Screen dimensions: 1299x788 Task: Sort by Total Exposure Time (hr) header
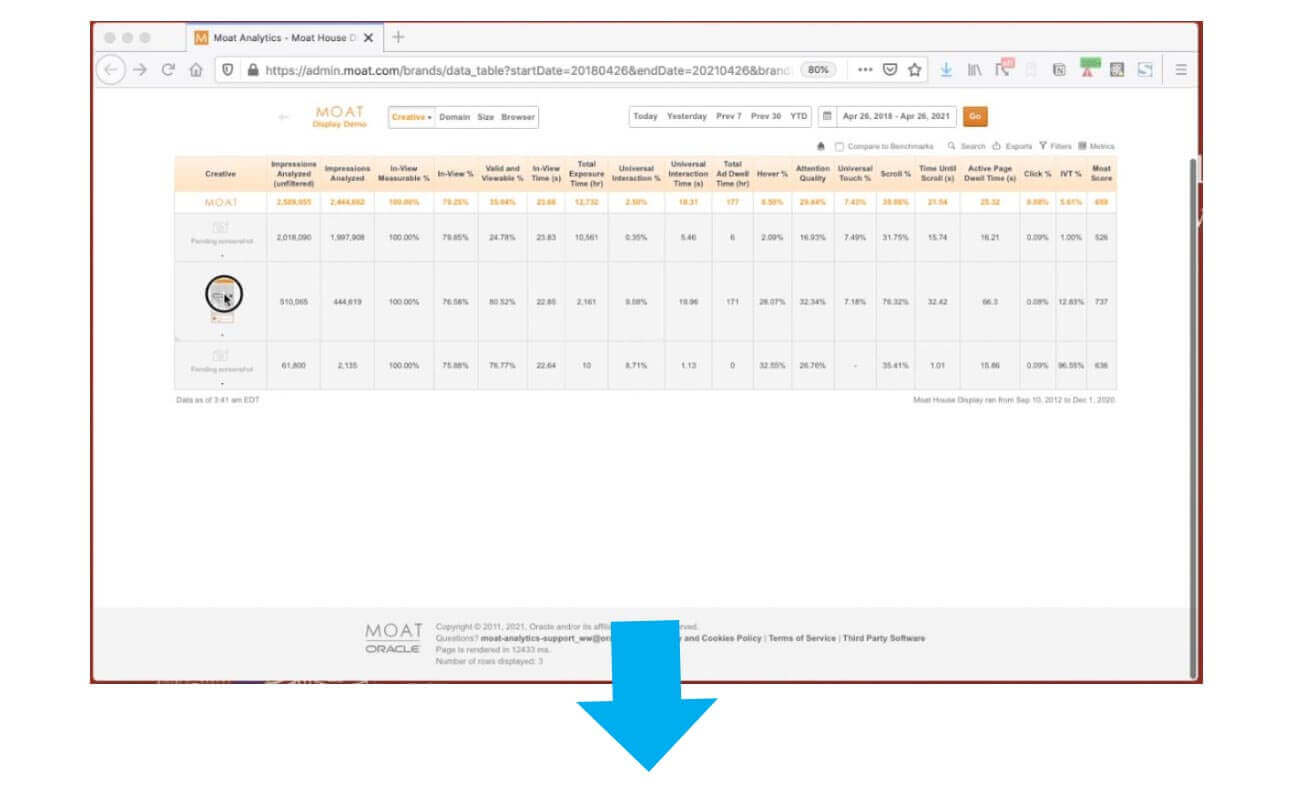pyautogui.click(x=586, y=174)
